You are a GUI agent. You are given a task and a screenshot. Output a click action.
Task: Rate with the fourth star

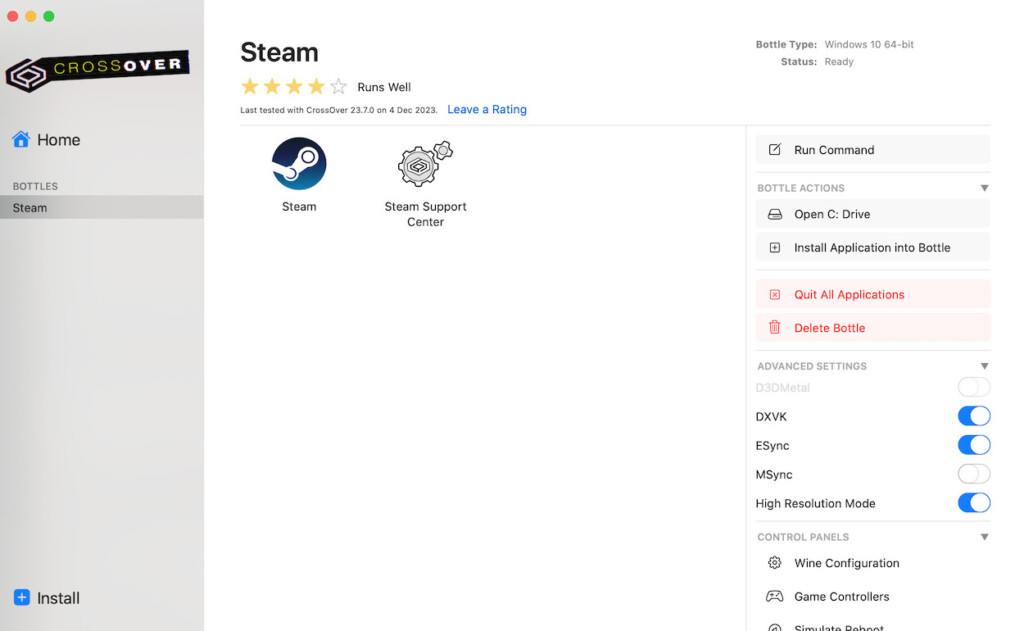point(316,86)
